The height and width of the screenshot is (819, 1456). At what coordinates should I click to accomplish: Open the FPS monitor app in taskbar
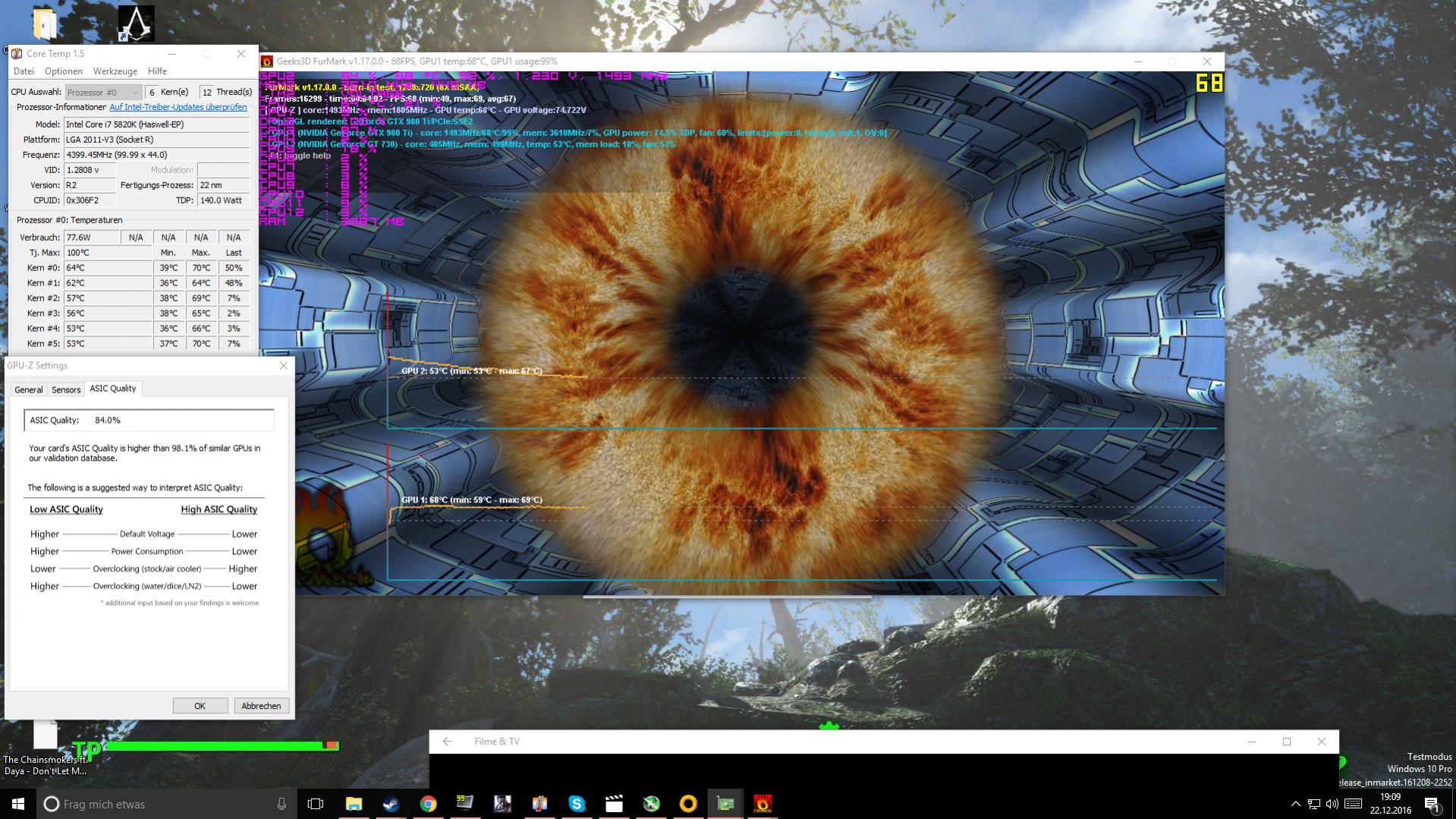click(x=465, y=803)
